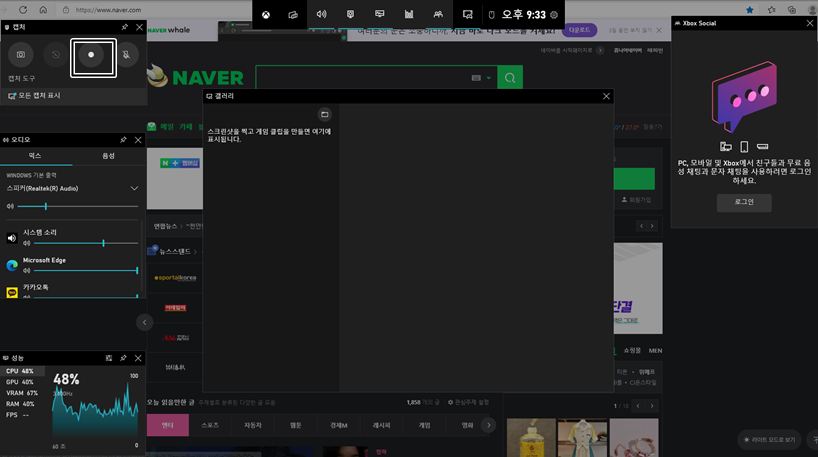Switch to the Mix tab in Audio

point(35,156)
